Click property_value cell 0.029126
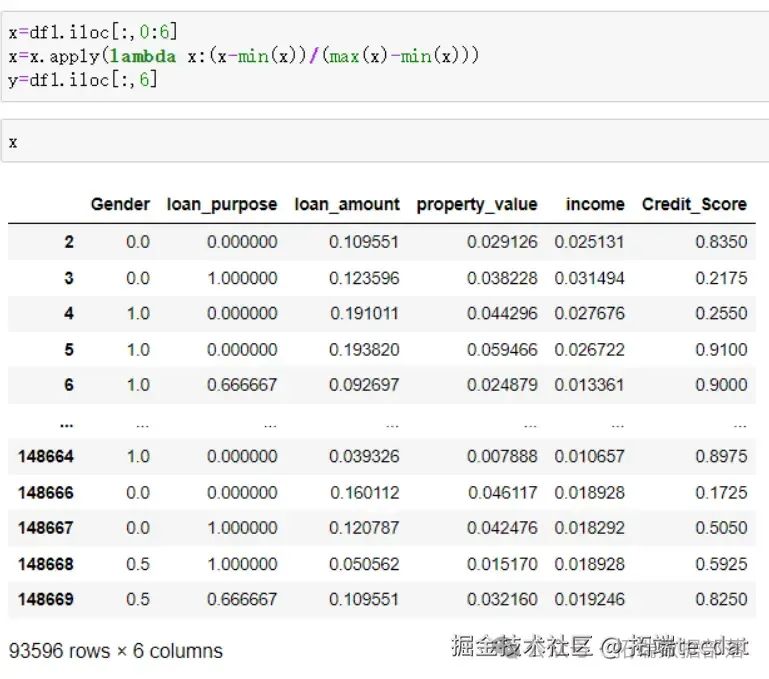Screen dimensions: 769x679 tap(502, 242)
